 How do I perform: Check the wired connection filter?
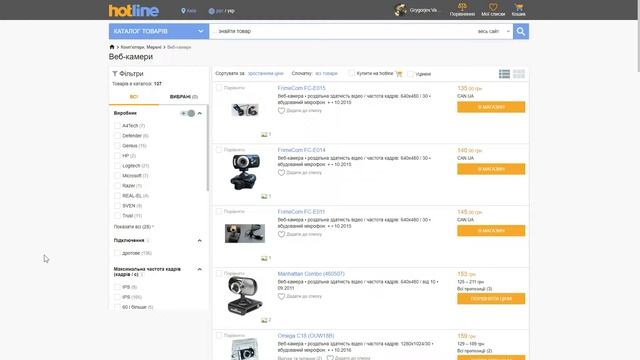[x=118, y=253]
